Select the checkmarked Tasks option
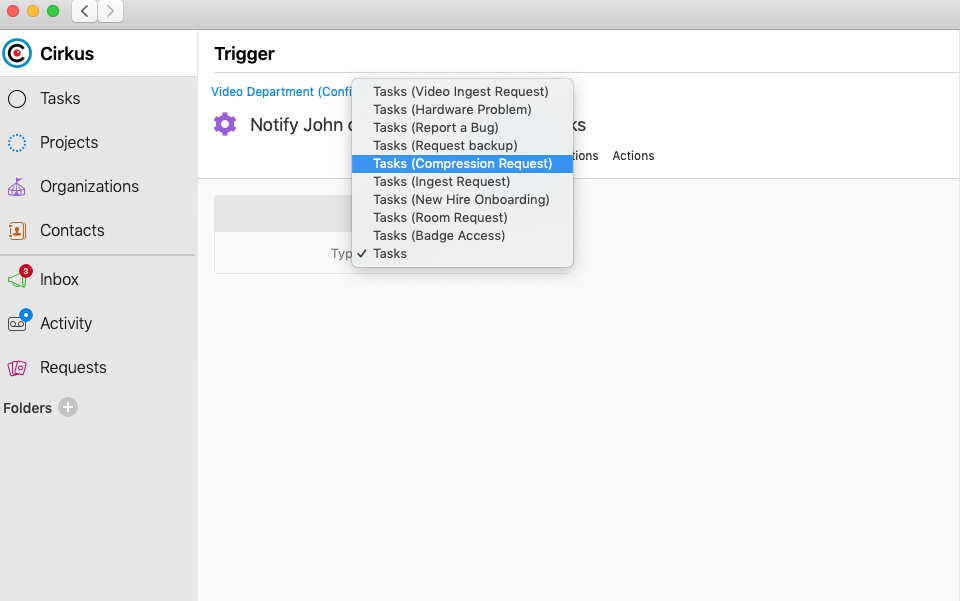 click(x=390, y=253)
